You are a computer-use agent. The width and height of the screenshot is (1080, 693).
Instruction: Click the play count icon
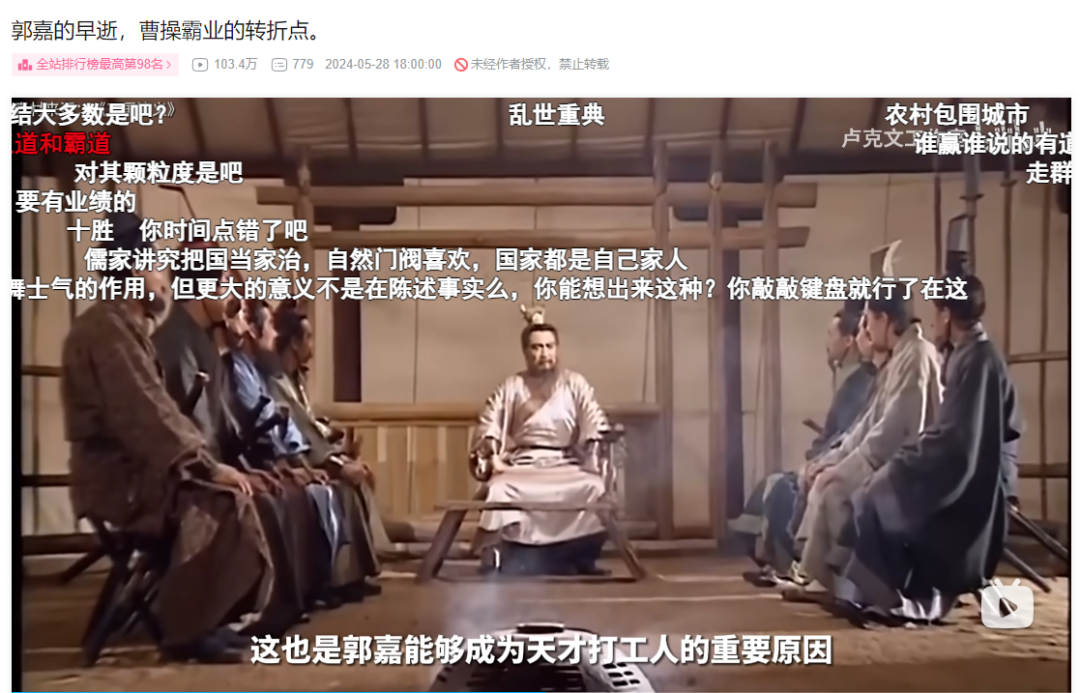tap(200, 65)
